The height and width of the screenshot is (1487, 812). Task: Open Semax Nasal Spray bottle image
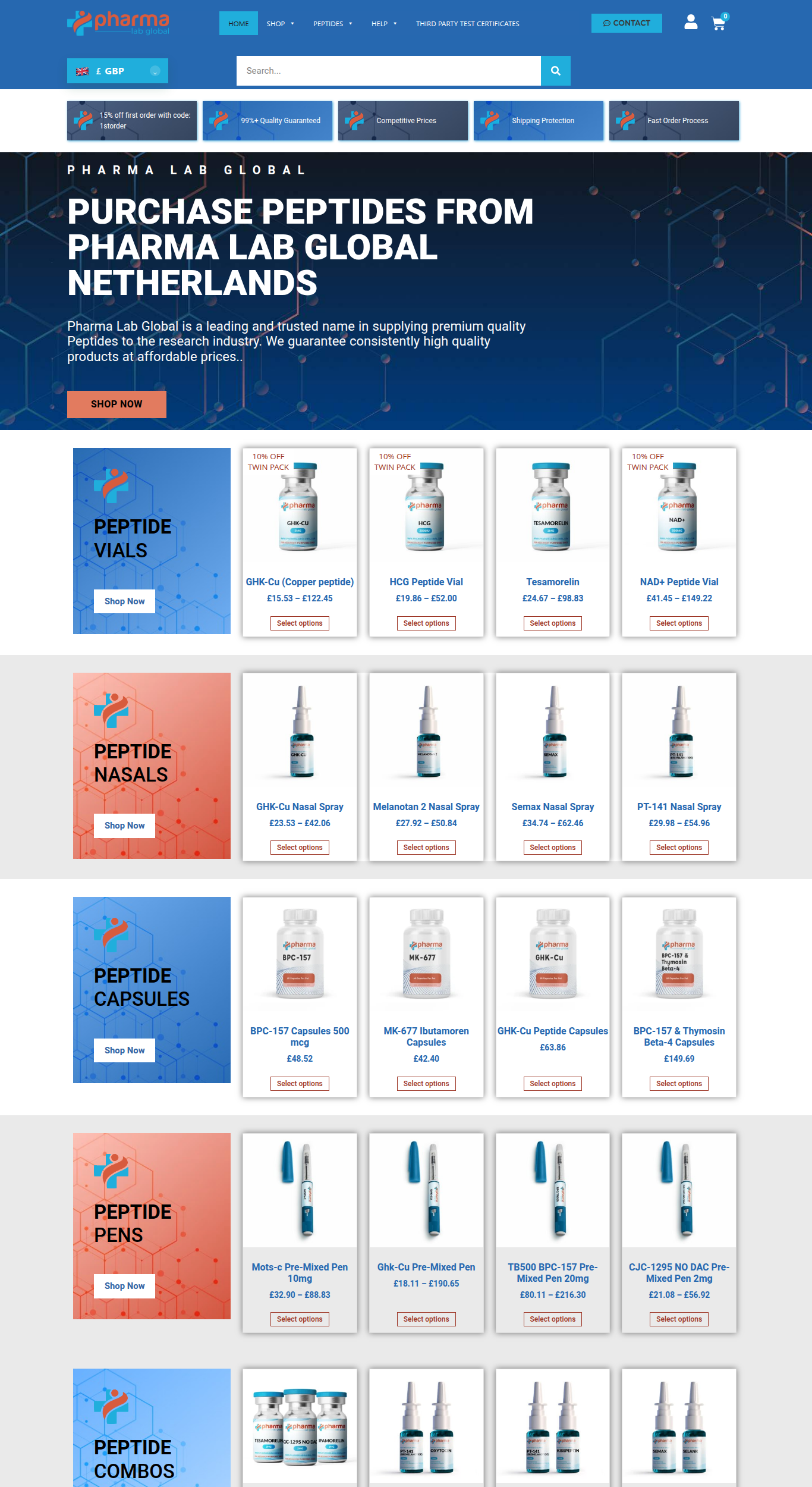553,730
